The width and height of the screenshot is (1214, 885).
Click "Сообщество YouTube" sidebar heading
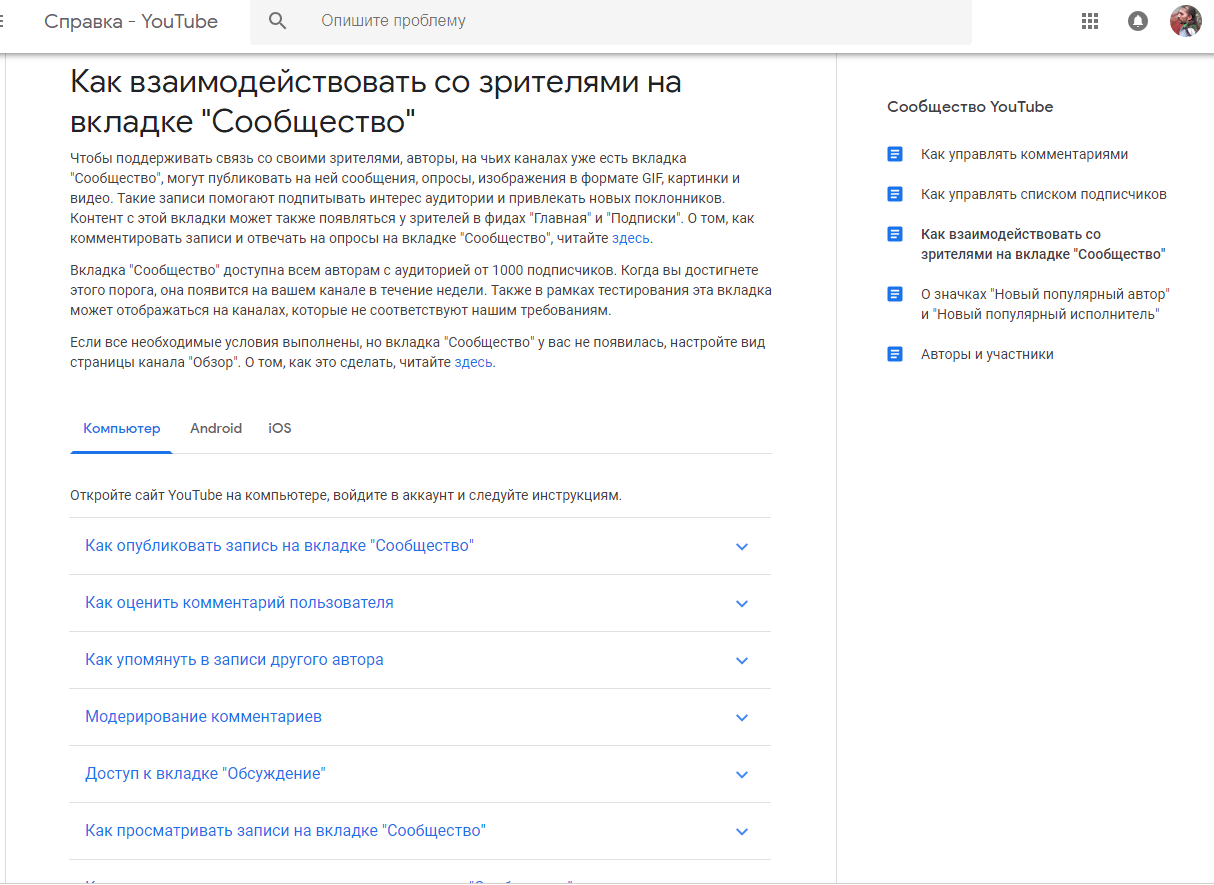point(970,107)
